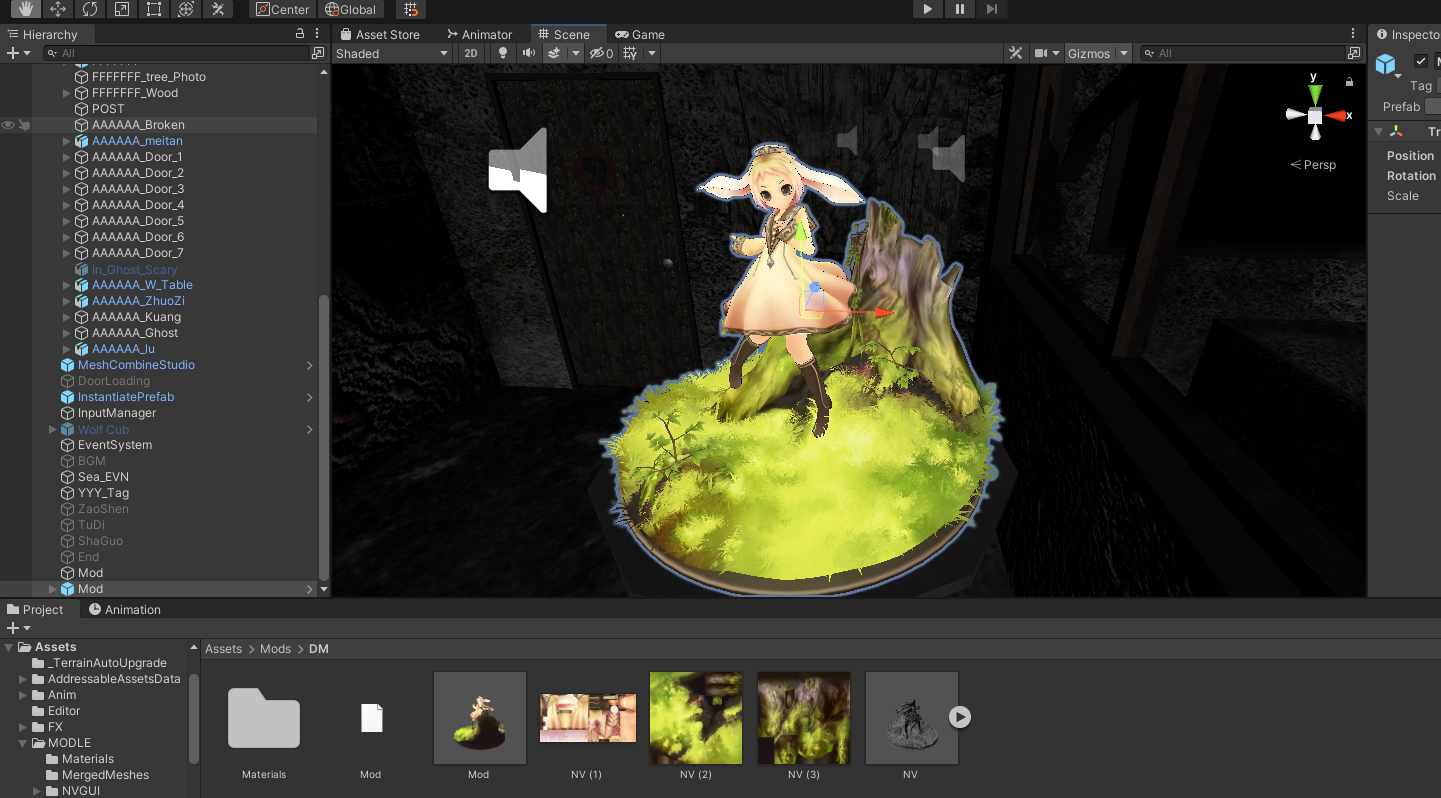Mute scene audio in the Scene toolbar
This screenshot has width=1441, height=798.
528,53
